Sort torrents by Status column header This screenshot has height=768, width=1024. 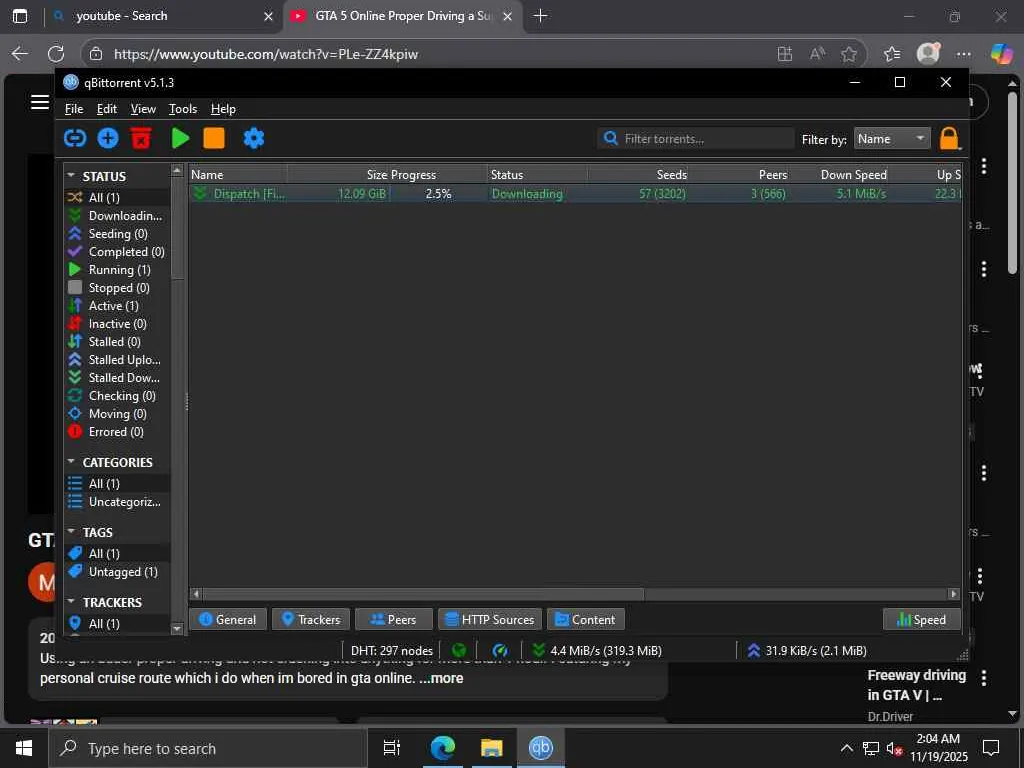[x=537, y=174]
